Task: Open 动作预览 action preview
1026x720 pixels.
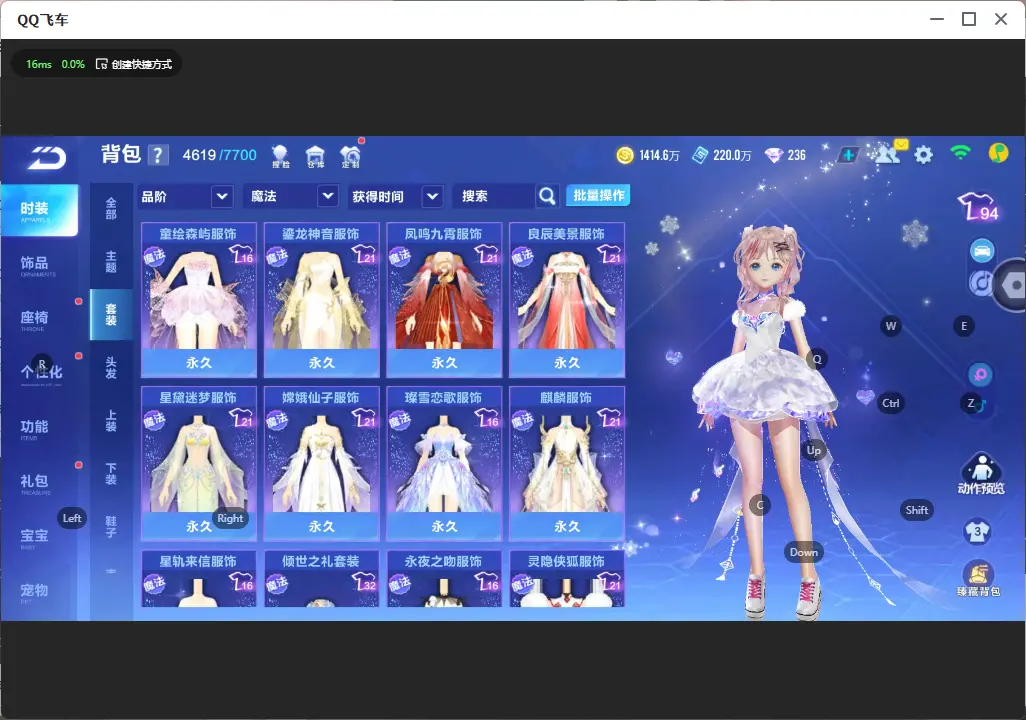Action: pos(981,474)
